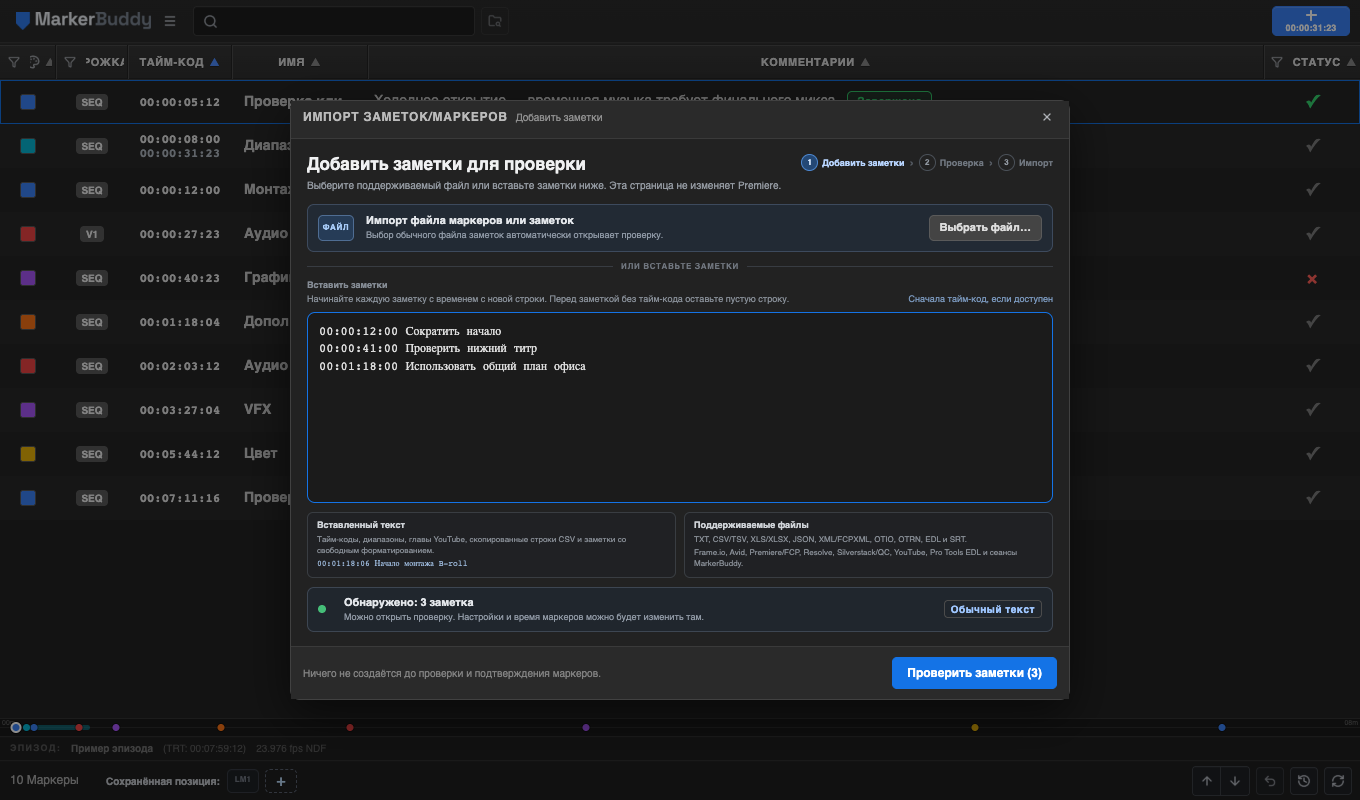Click purple color swatch of 00:00:40:23 row
The height and width of the screenshot is (800, 1360).
click(28, 278)
